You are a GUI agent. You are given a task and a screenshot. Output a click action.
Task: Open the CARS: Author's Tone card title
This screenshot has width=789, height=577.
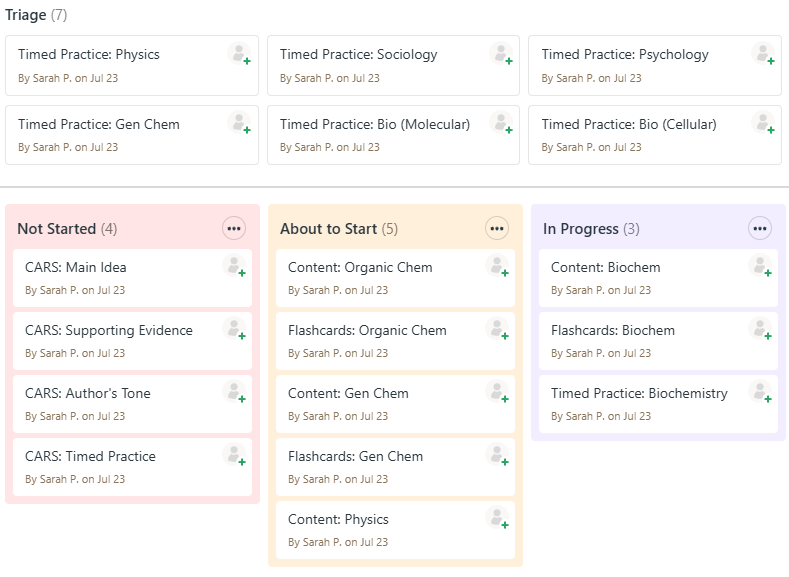pyautogui.click(x=88, y=393)
